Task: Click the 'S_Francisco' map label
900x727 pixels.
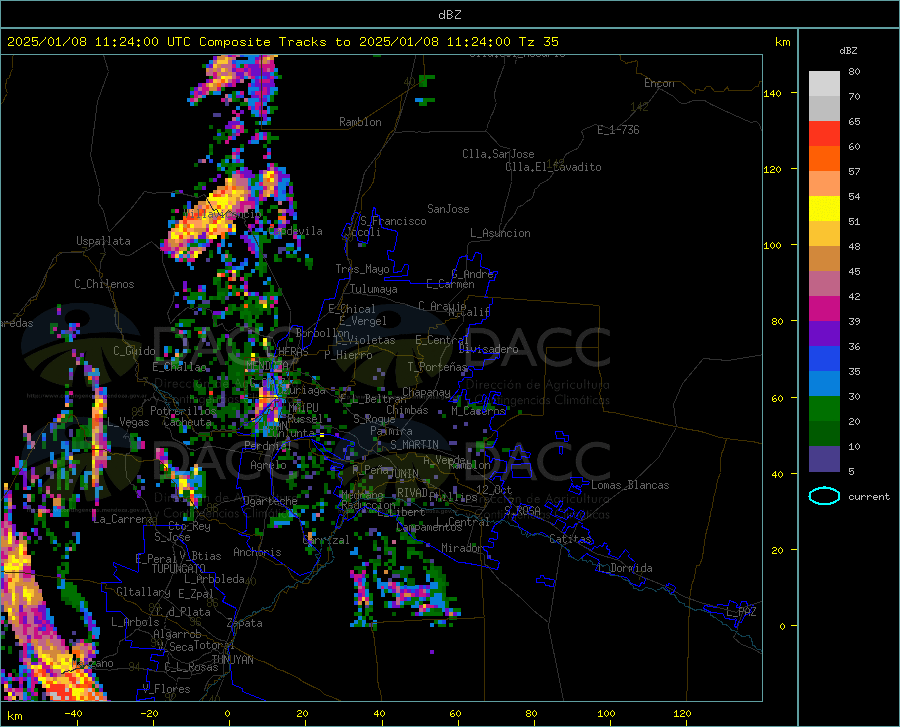Action: 393,221
